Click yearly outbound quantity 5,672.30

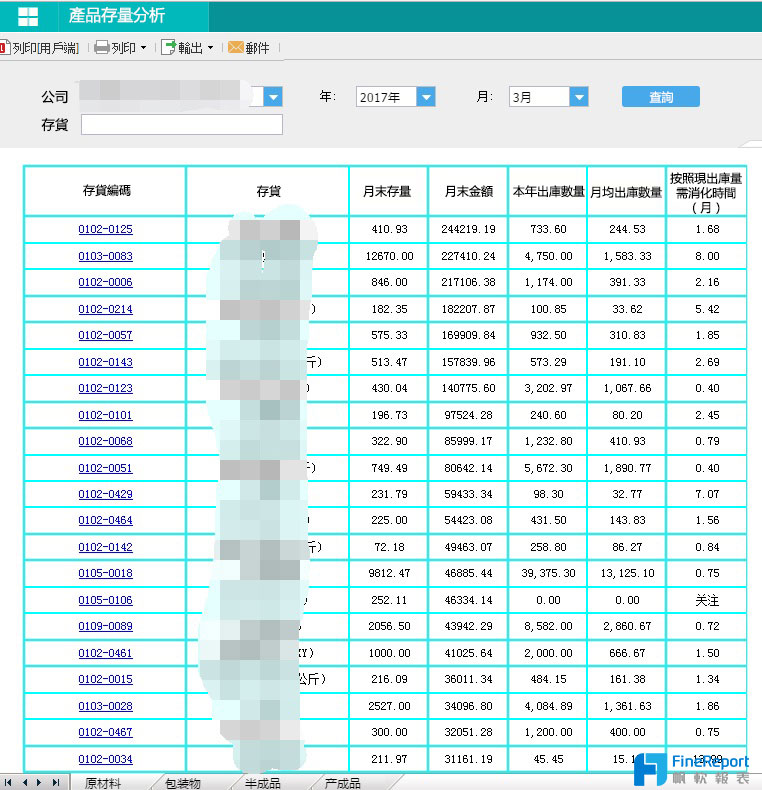click(x=548, y=468)
